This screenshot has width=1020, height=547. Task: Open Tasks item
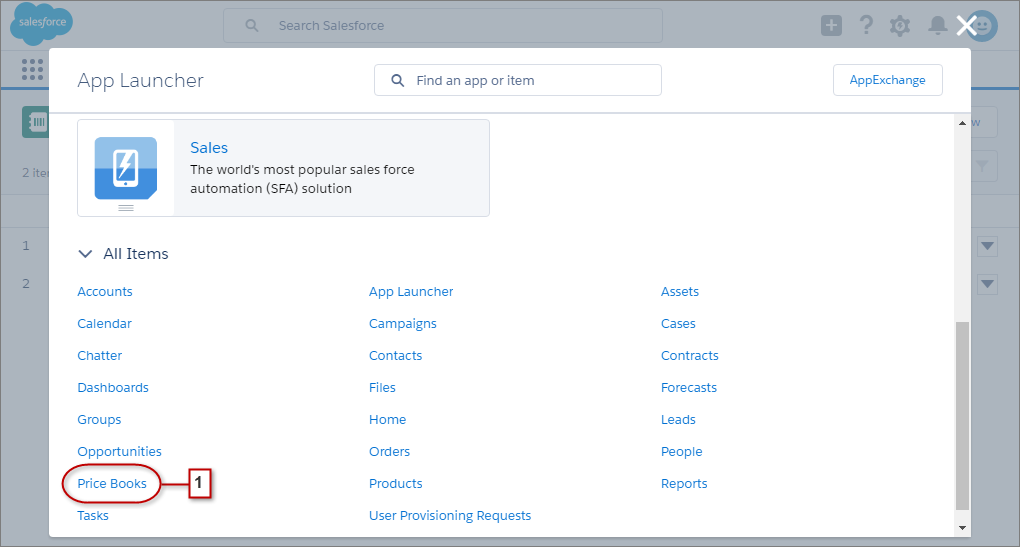[x=93, y=515]
